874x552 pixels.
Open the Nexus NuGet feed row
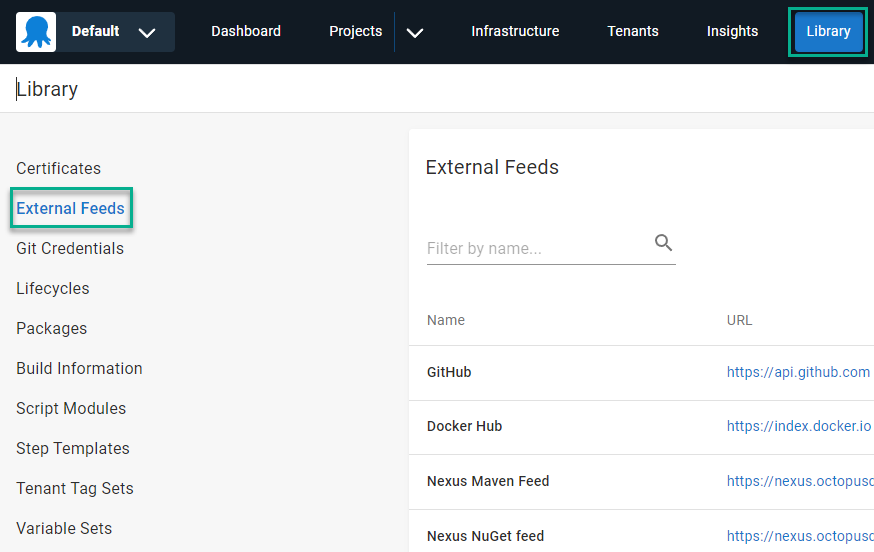point(641,531)
